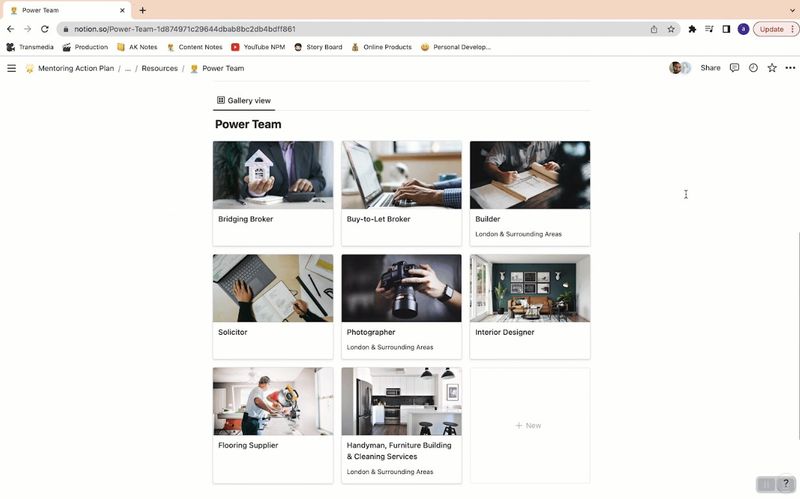This screenshot has width=800, height=499.
Task: Open a new browser tab
Action: coord(142,10)
